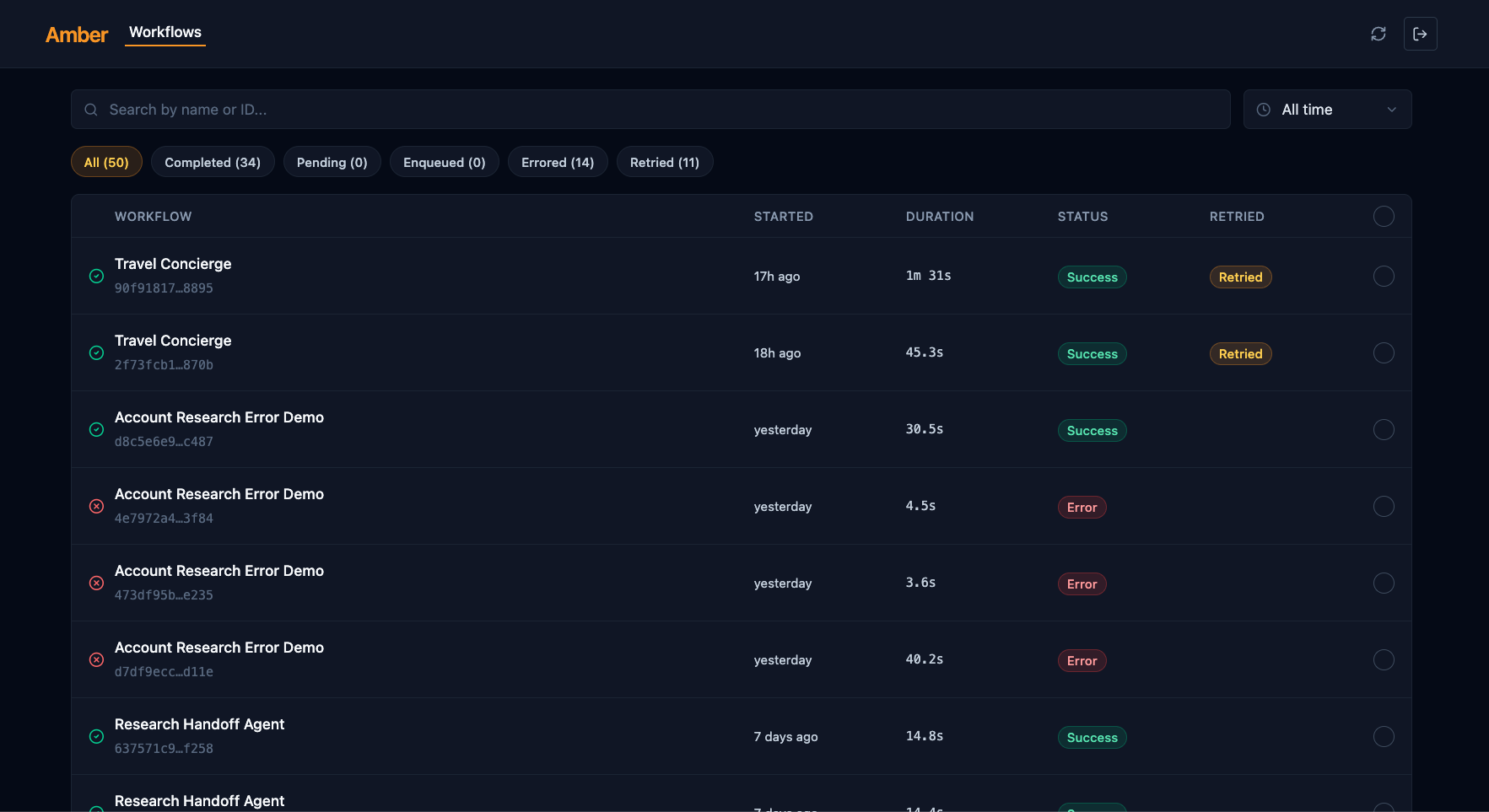The width and height of the screenshot is (1489, 812).
Task: Click the refresh icon in the header
Action: [1378, 34]
